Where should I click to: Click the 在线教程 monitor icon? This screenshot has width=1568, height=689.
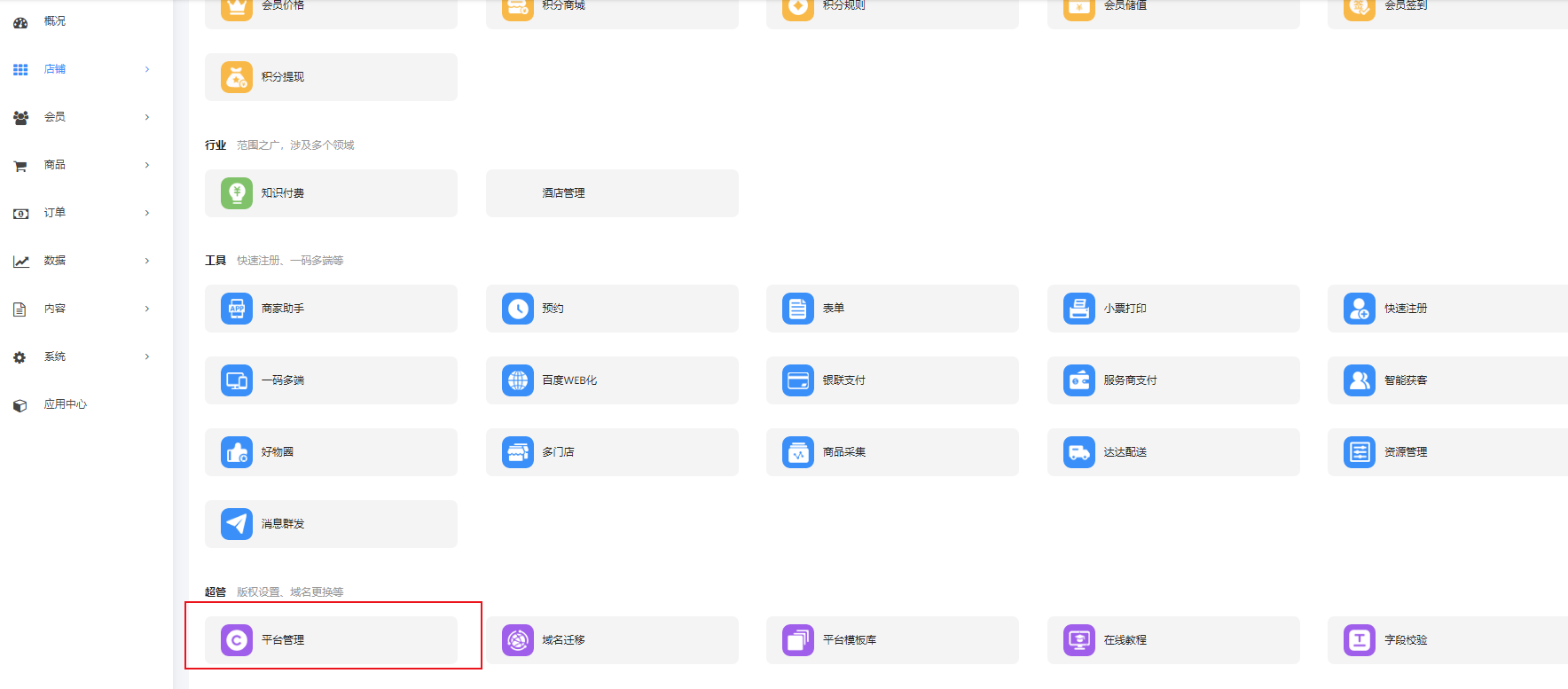1079,640
